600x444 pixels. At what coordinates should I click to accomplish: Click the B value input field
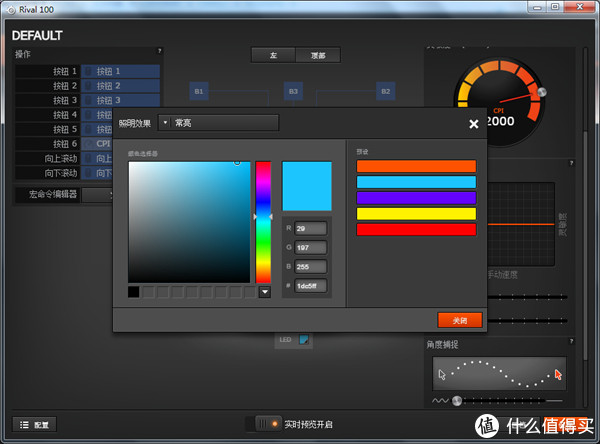point(310,266)
